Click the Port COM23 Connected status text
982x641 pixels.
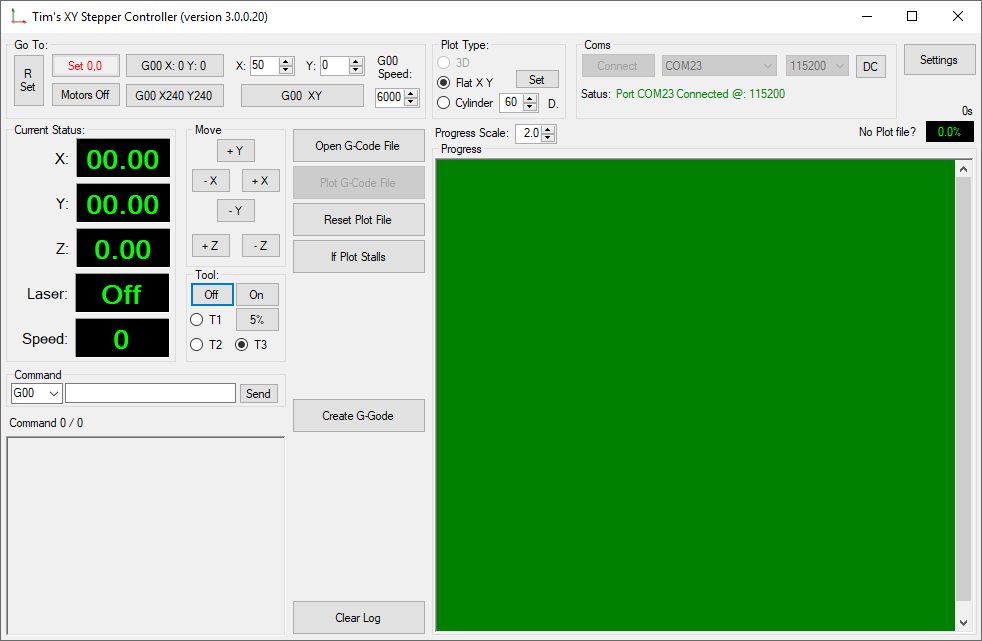(700, 94)
